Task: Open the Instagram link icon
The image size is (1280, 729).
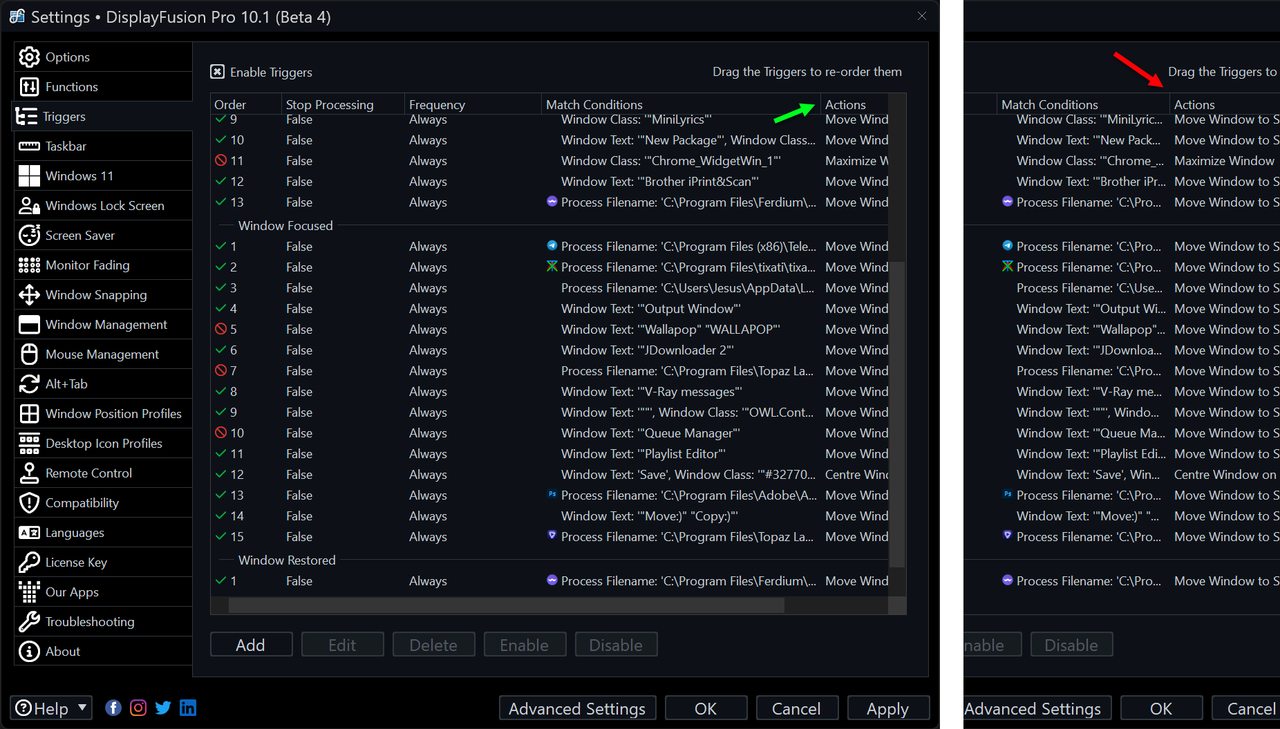Action: pyautogui.click(x=138, y=708)
